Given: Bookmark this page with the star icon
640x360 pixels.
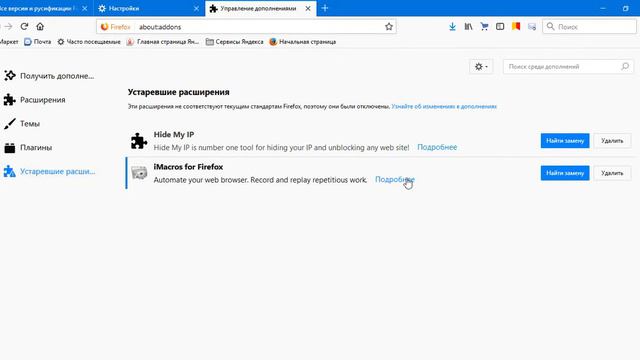Looking at the screenshot, I should click(x=389, y=27).
